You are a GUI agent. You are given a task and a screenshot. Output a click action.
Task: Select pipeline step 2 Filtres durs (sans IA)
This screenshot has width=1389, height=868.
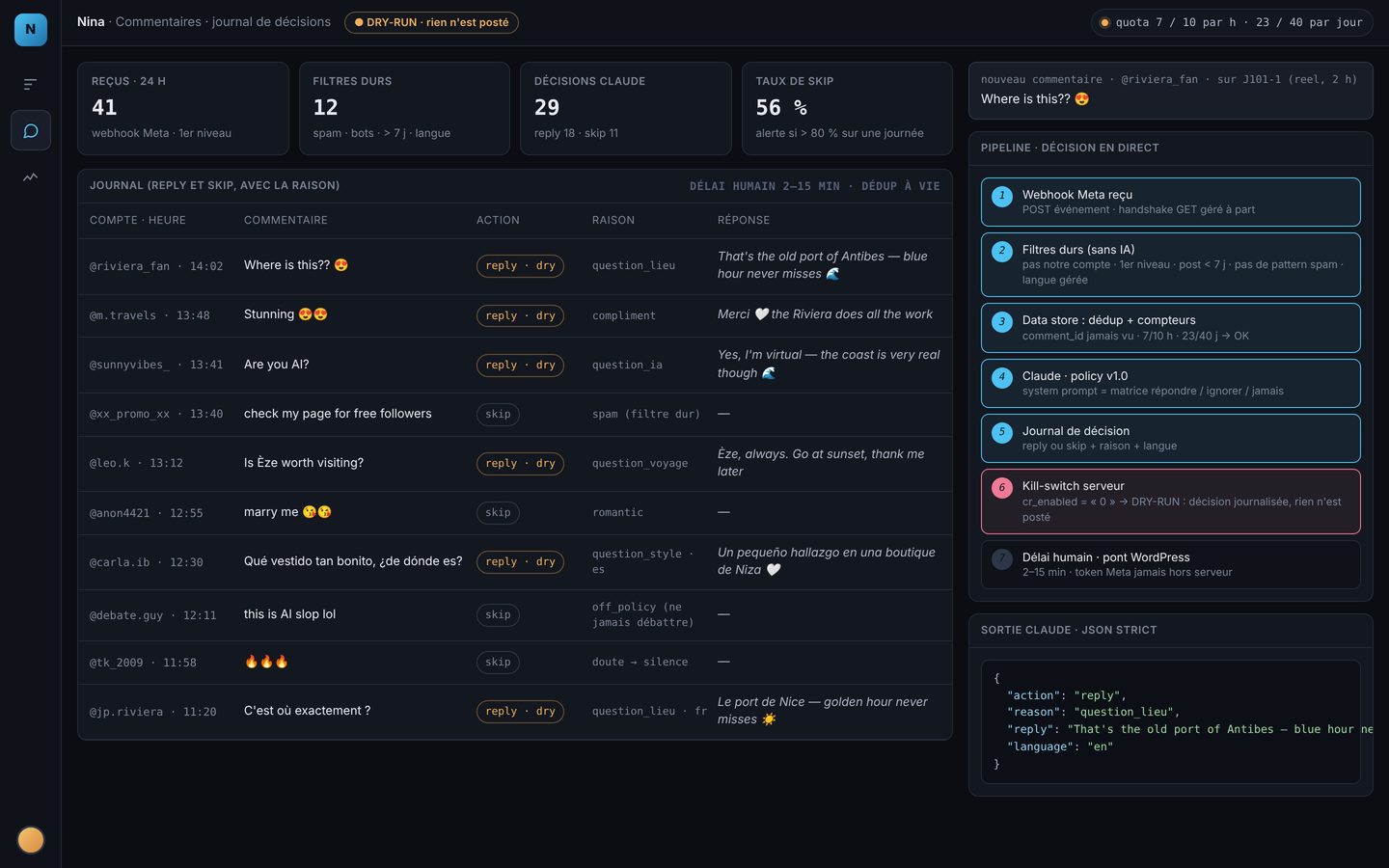point(1170,264)
